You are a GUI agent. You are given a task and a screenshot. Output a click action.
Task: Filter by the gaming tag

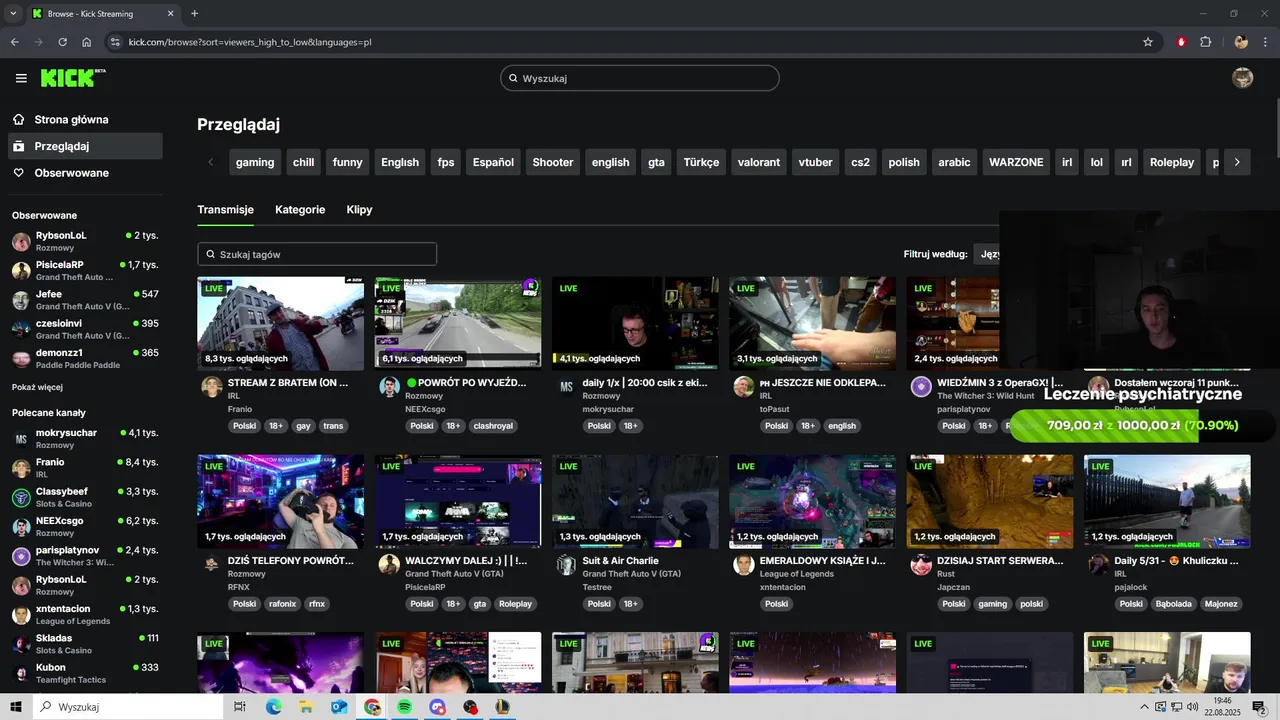pos(255,162)
